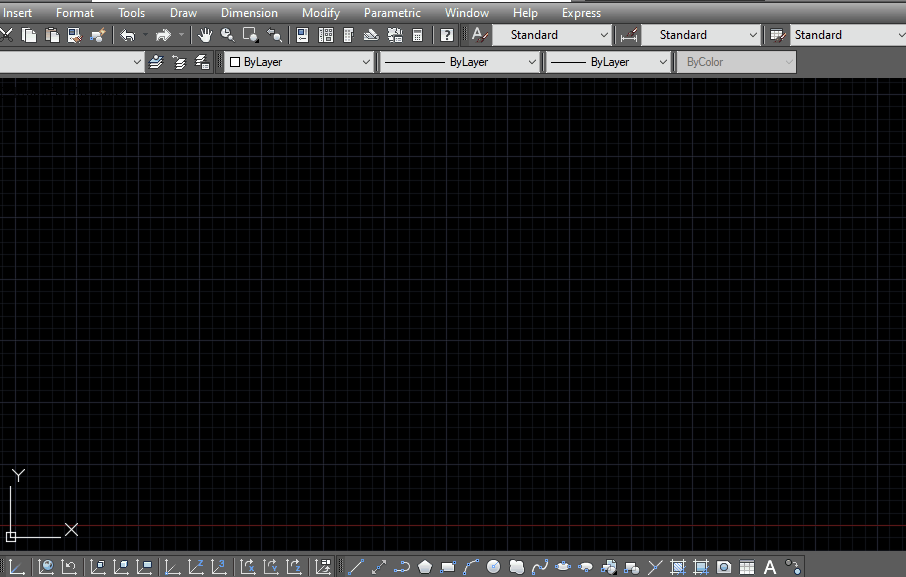Open the Block Editor icon
The height and width of the screenshot is (577, 906).
(98, 35)
